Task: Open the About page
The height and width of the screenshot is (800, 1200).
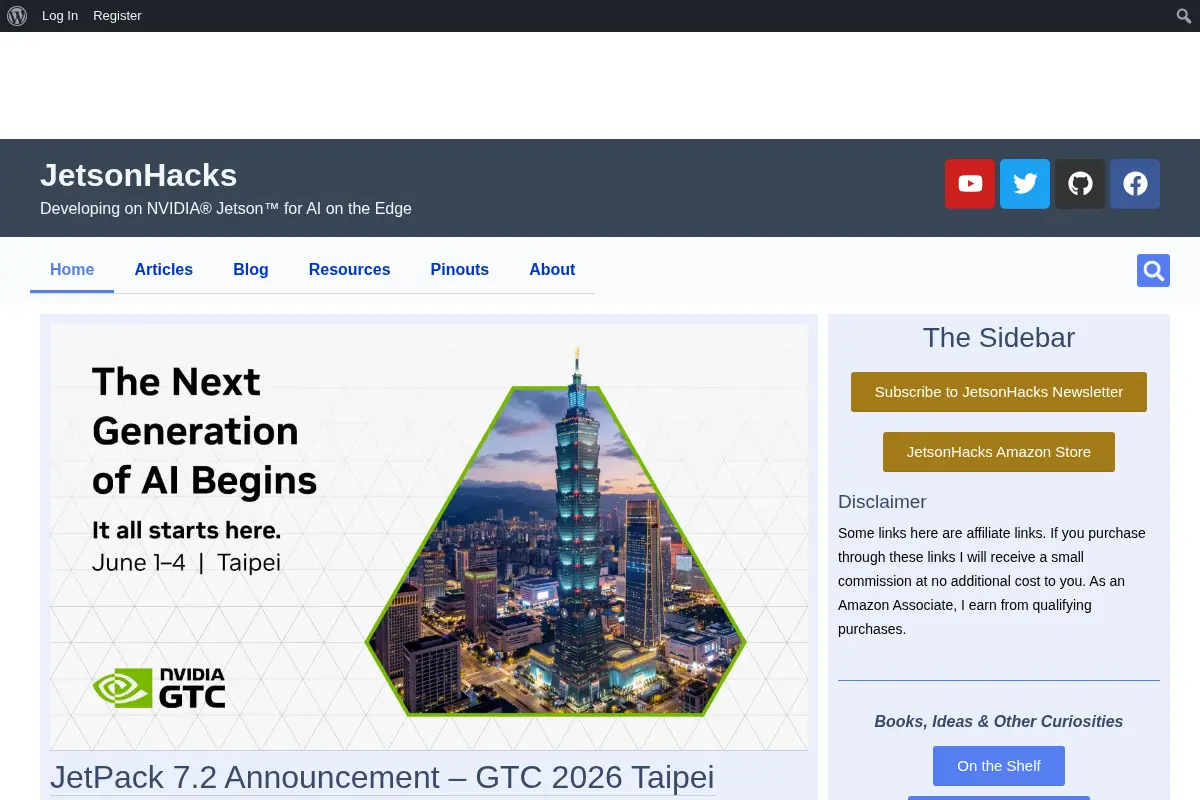Action: click(x=552, y=270)
